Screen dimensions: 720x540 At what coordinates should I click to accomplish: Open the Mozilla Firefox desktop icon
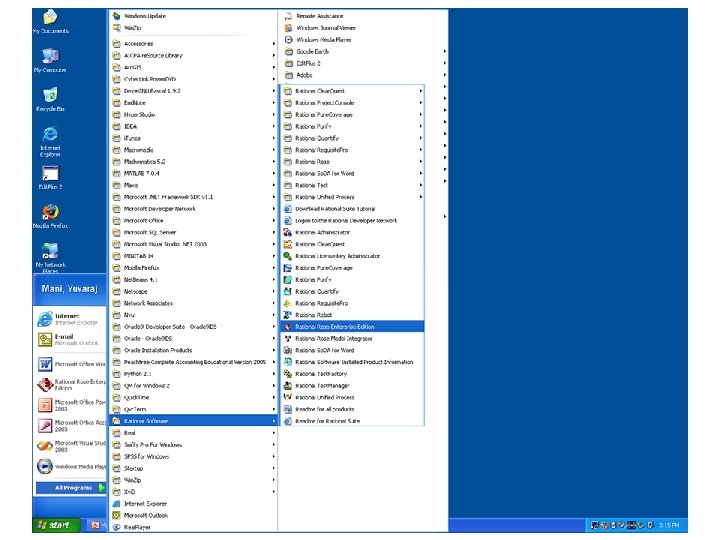pyautogui.click(x=51, y=216)
